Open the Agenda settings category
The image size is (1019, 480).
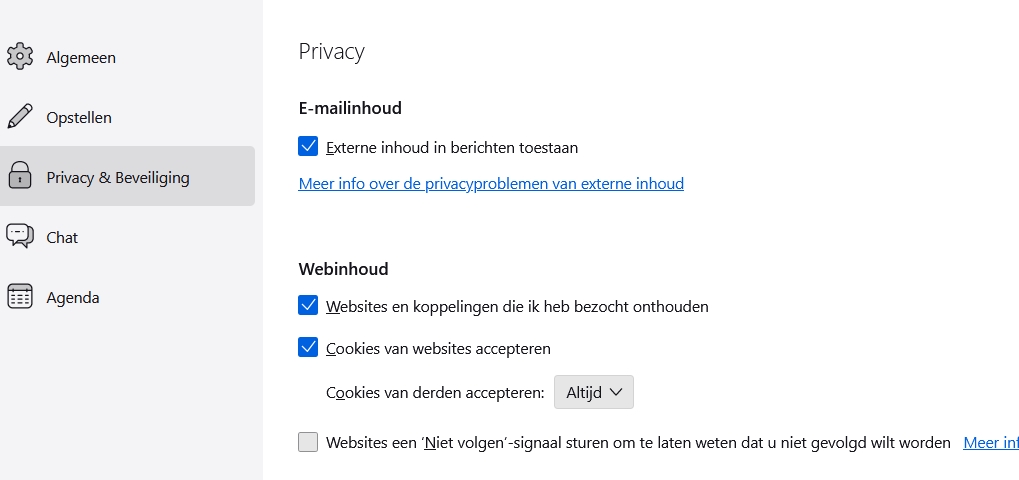click(x=73, y=298)
